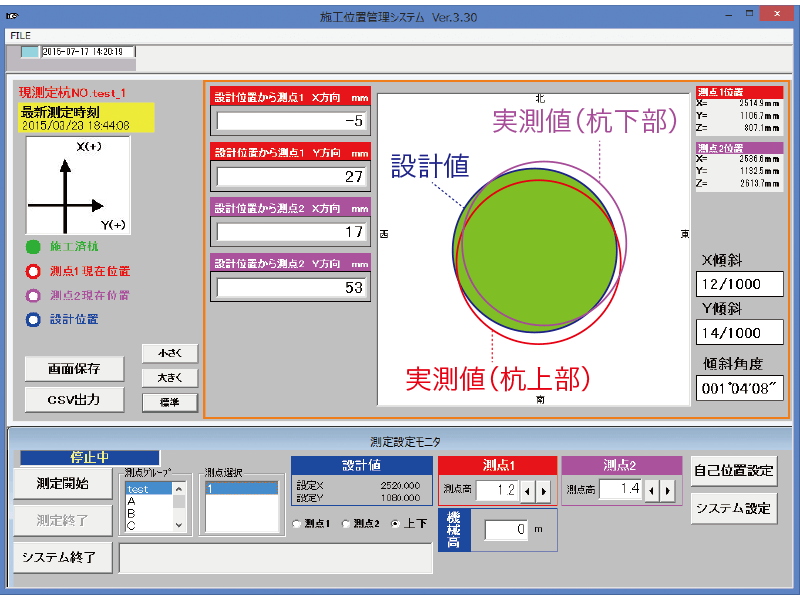
Task: Click the 設計値 blue header in the bottom panel
Action: coord(362,465)
